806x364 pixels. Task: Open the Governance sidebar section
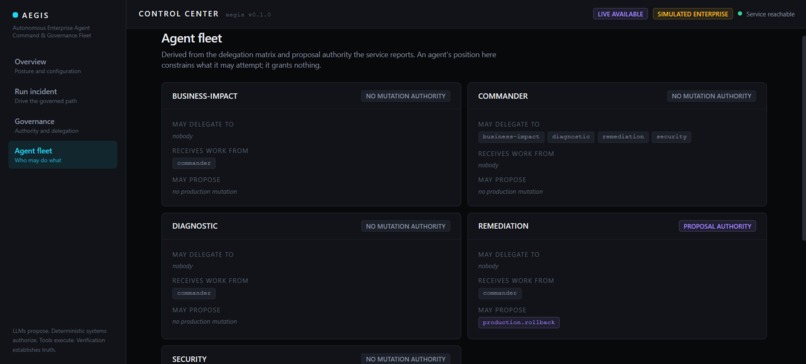point(63,125)
